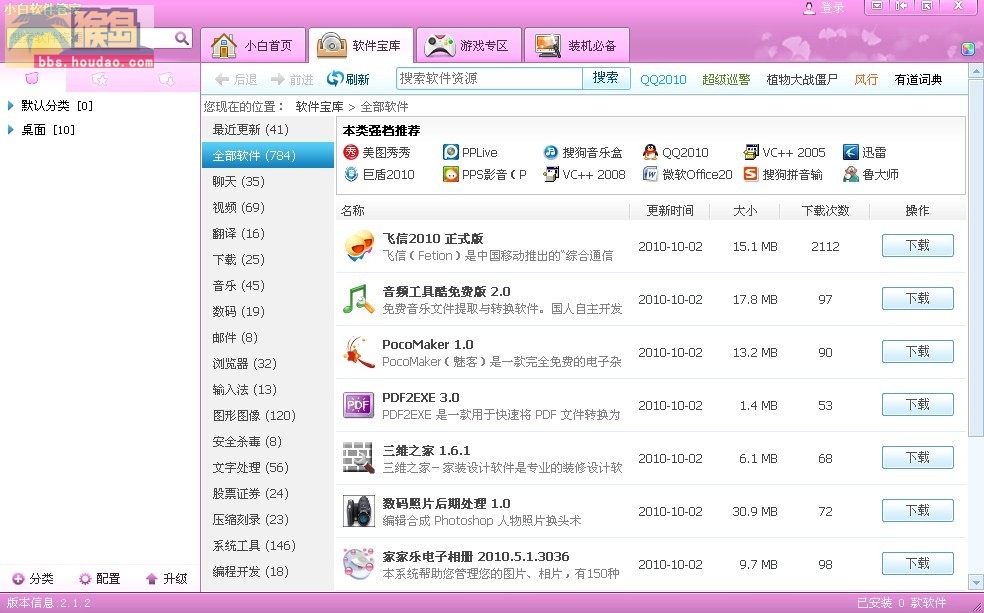Select the 搜狗音乐盒 recommended icon
This screenshot has height=613, width=984.
pyautogui.click(x=550, y=152)
